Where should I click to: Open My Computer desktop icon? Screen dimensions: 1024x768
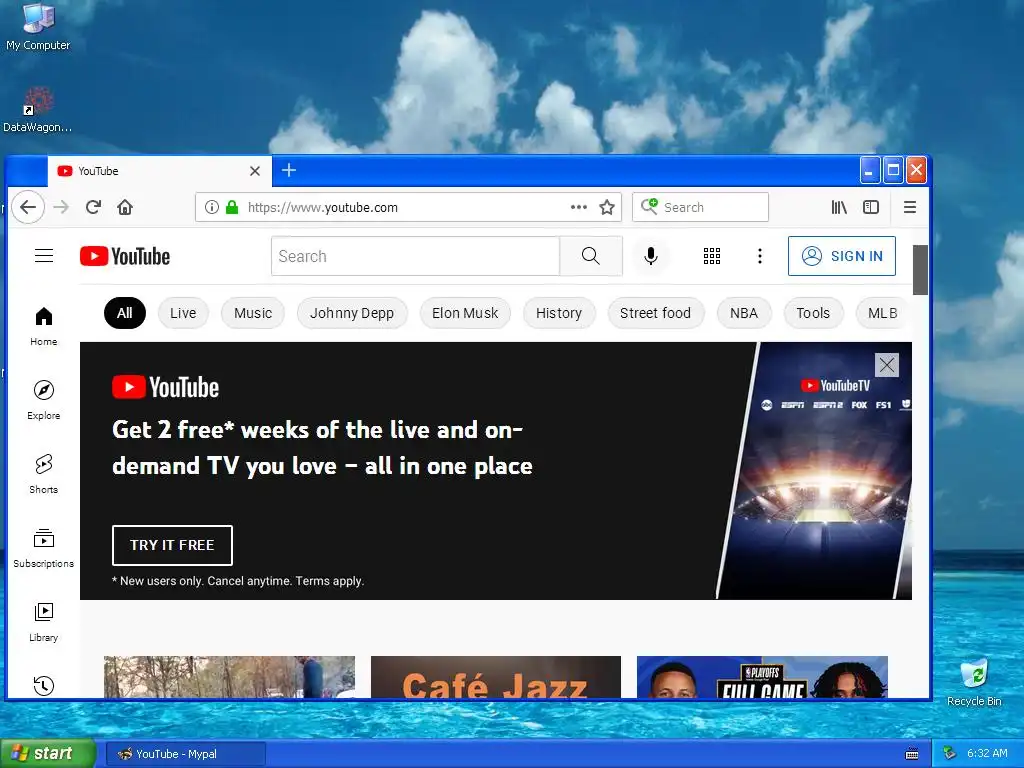[x=38, y=26]
